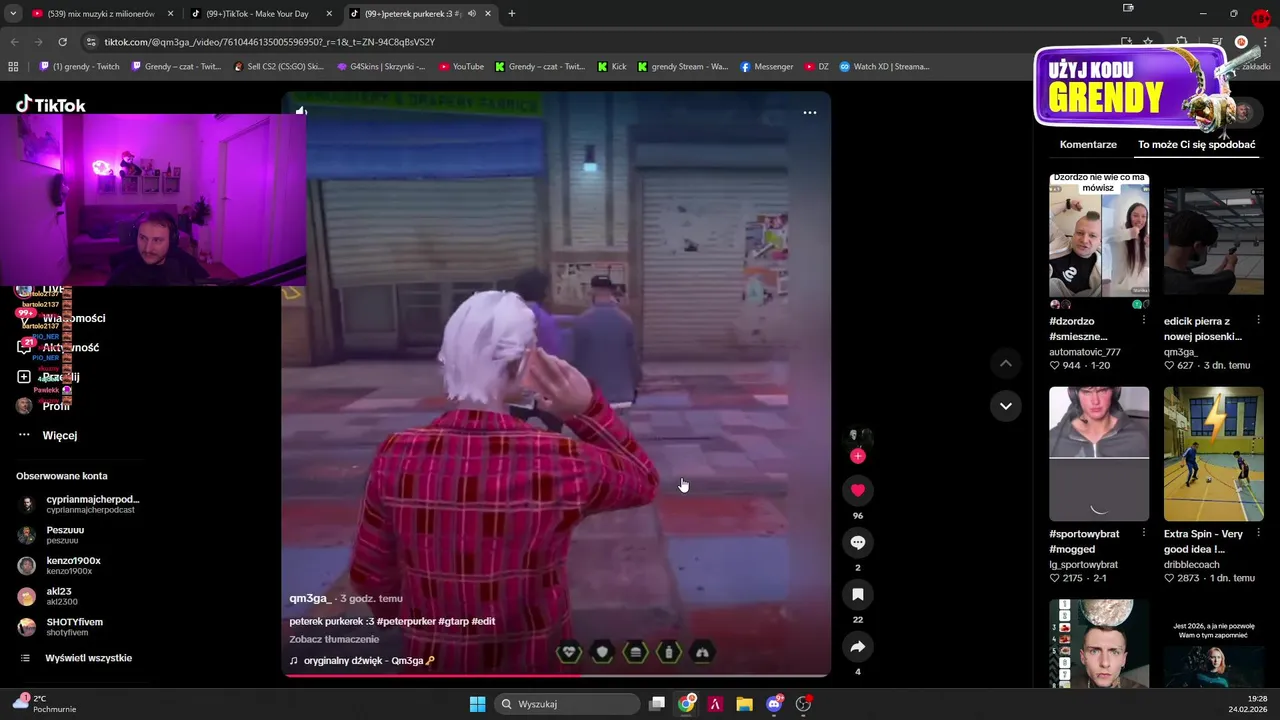Go to the next video with the down arrow

1005,406
